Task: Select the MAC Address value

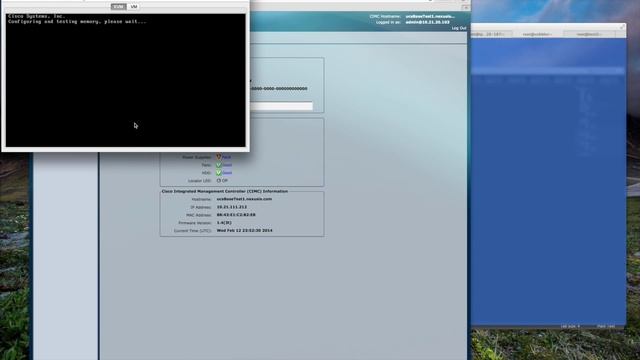Action: [x=236, y=215]
